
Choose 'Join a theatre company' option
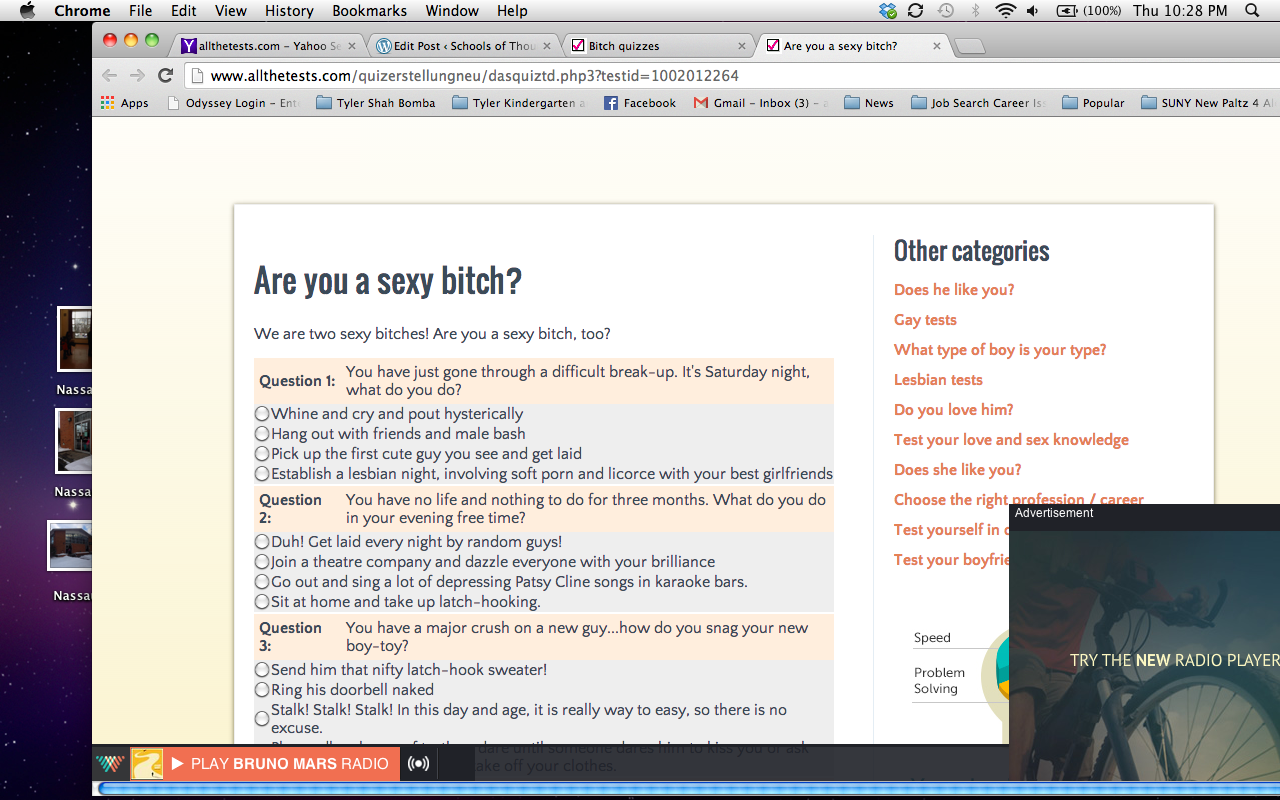[x=262, y=562]
